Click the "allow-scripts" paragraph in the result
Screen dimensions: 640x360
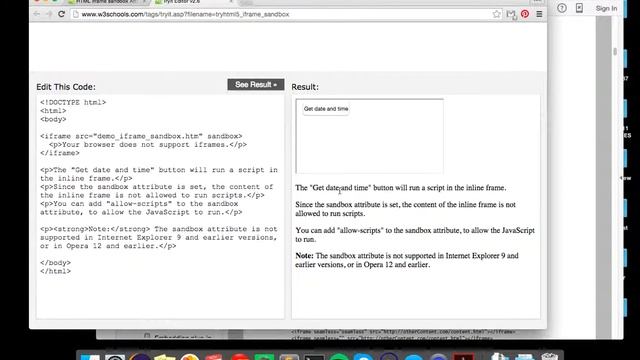415,235
